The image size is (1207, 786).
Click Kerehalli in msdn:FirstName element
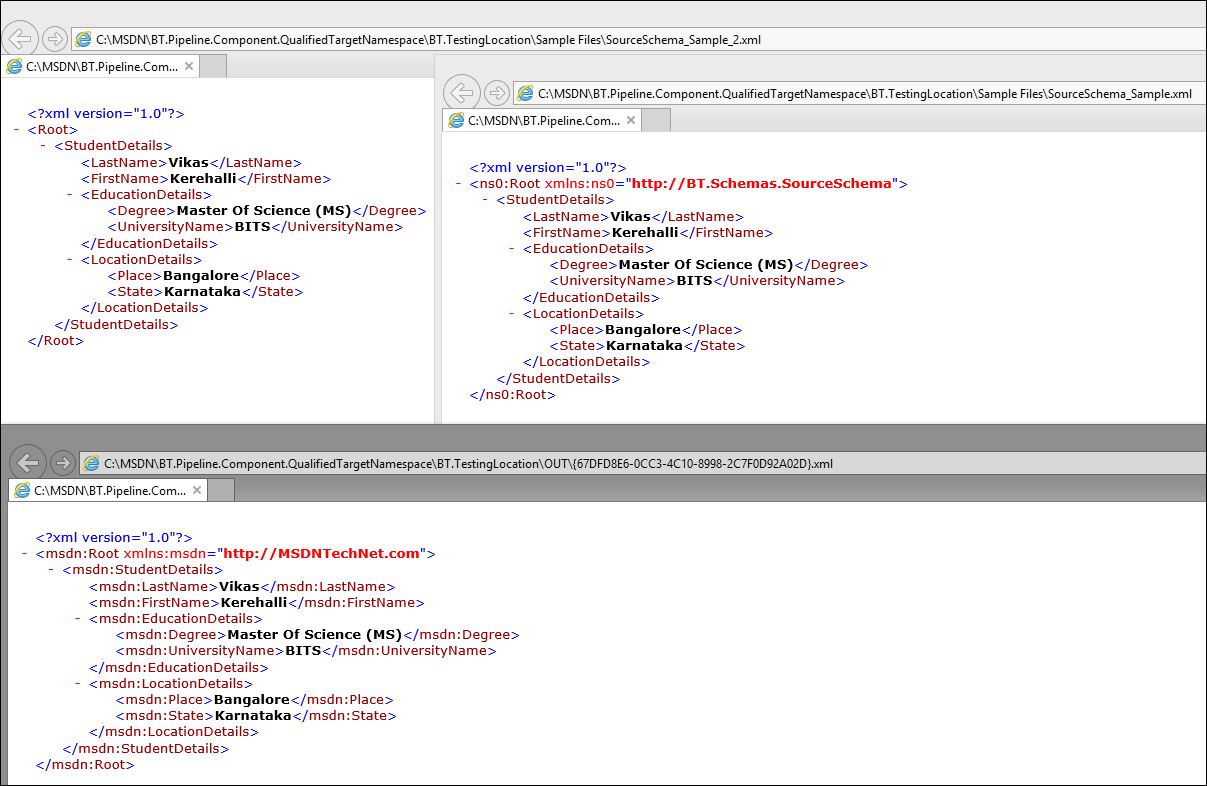(253, 603)
